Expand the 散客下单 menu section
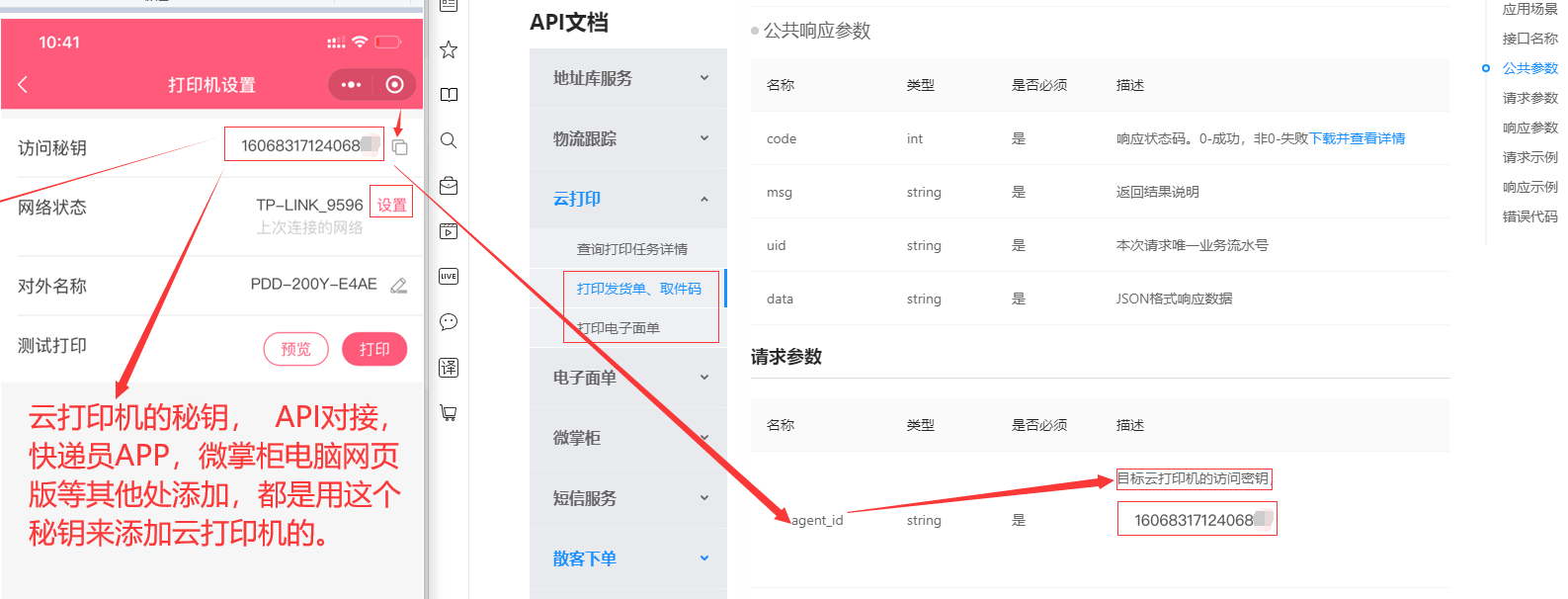 (x=628, y=558)
